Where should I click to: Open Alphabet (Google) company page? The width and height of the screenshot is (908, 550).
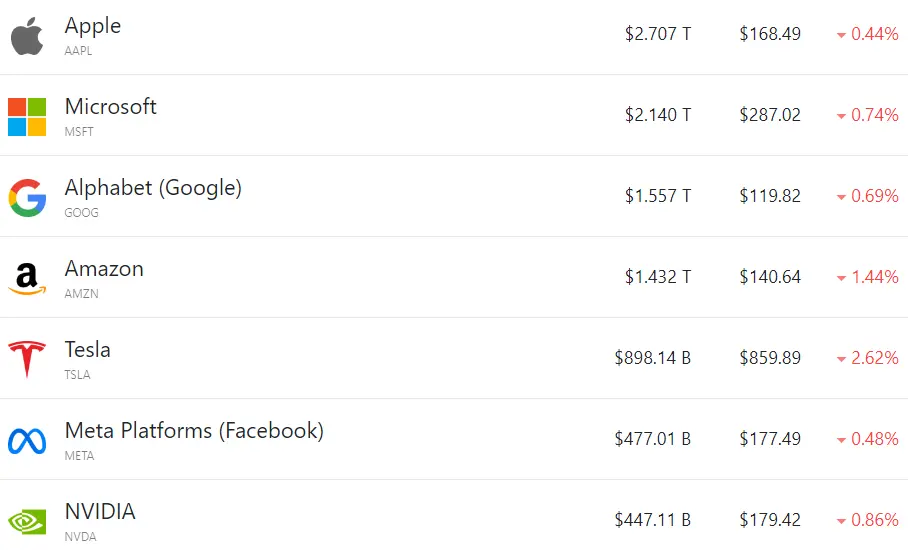coord(153,188)
